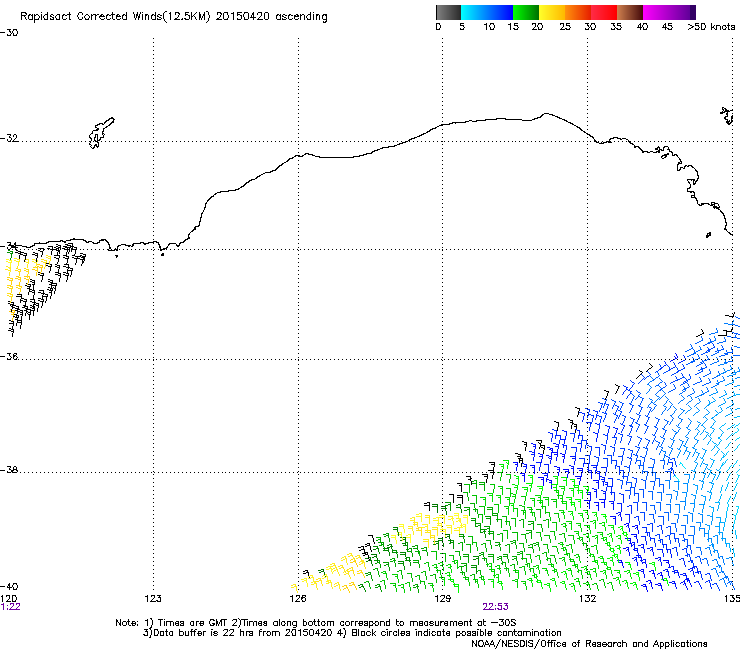Click the '-32' latitude label

click(9, 138)
